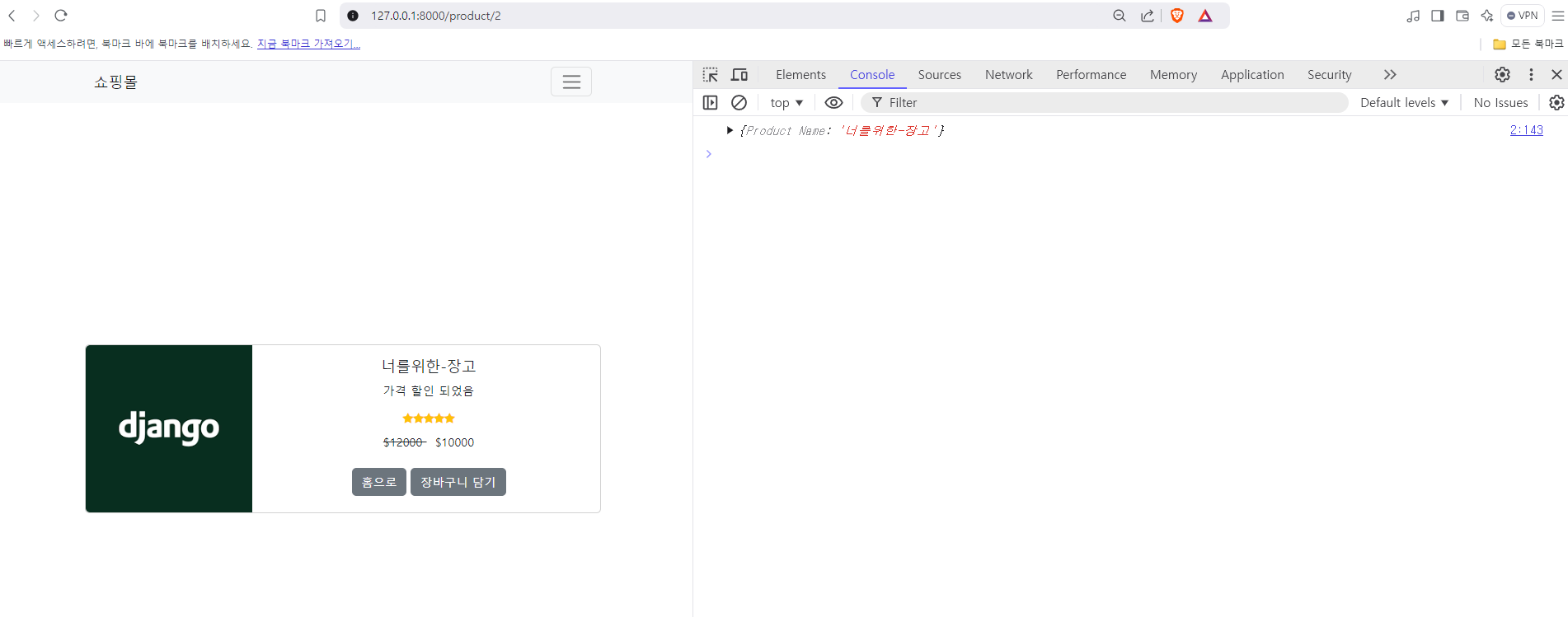Switch to the Sources tab
This screenshot has height=617, width=1568.
pos(940,75)
